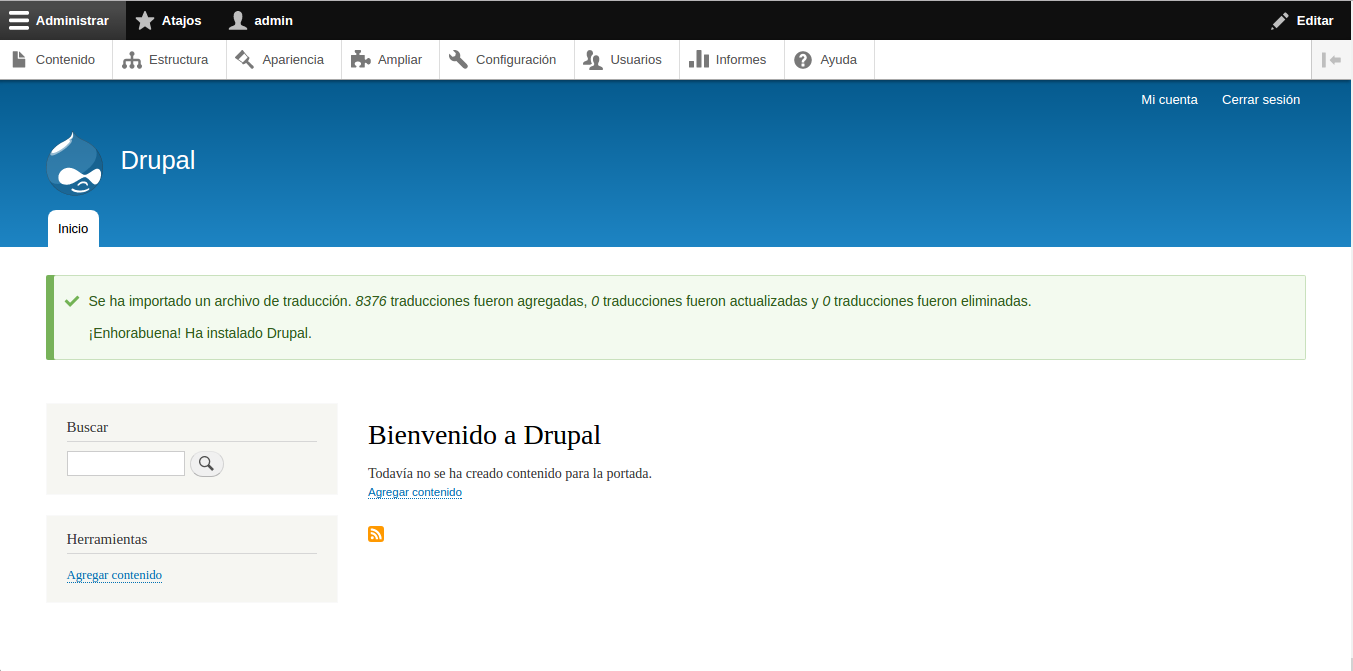Click the Informes bar chart icon
Viewport: 1353px width, 671px height.
click(x=699, y=60)
